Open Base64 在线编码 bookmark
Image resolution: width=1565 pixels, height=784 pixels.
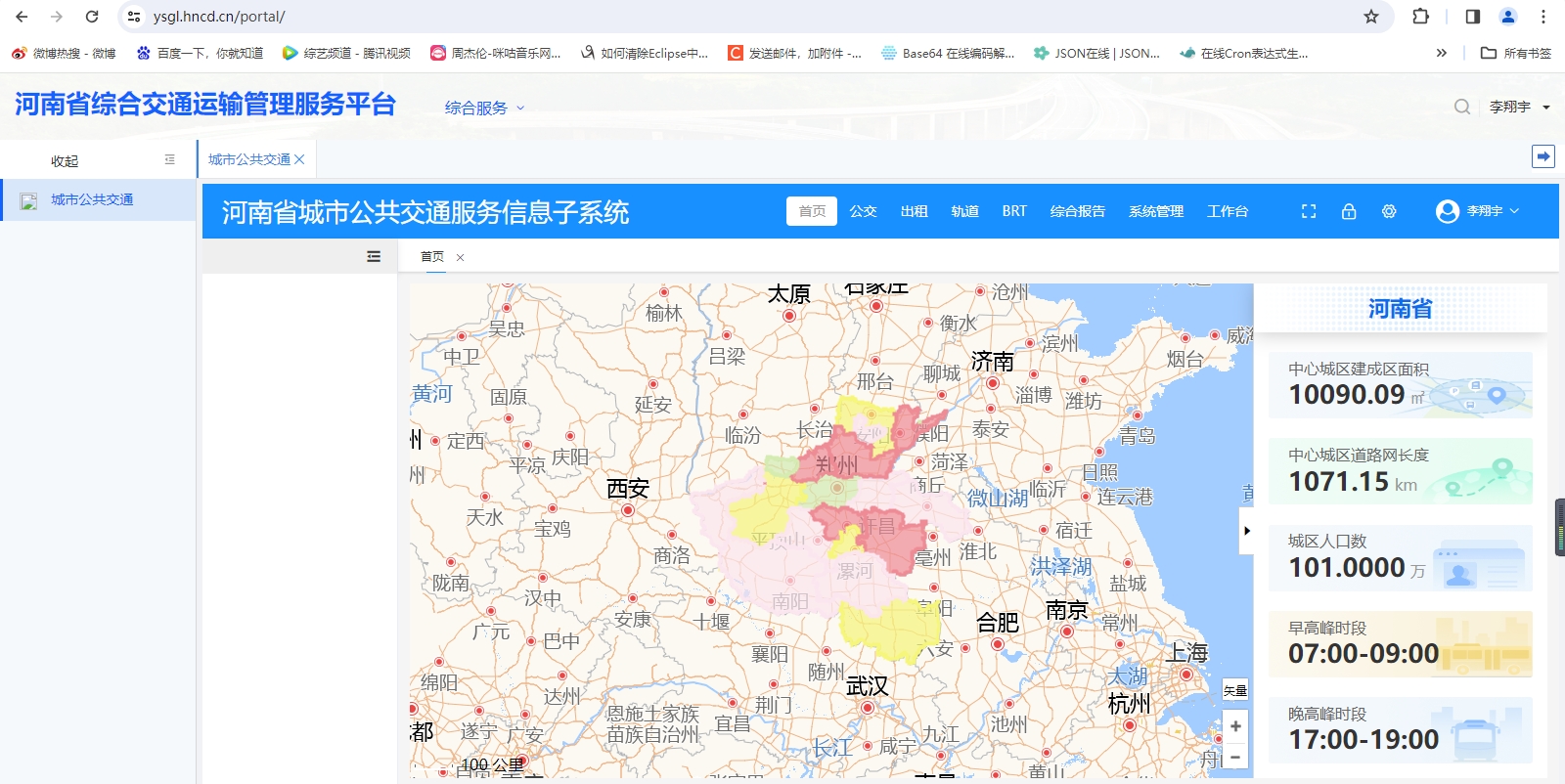tap(948, 54)
